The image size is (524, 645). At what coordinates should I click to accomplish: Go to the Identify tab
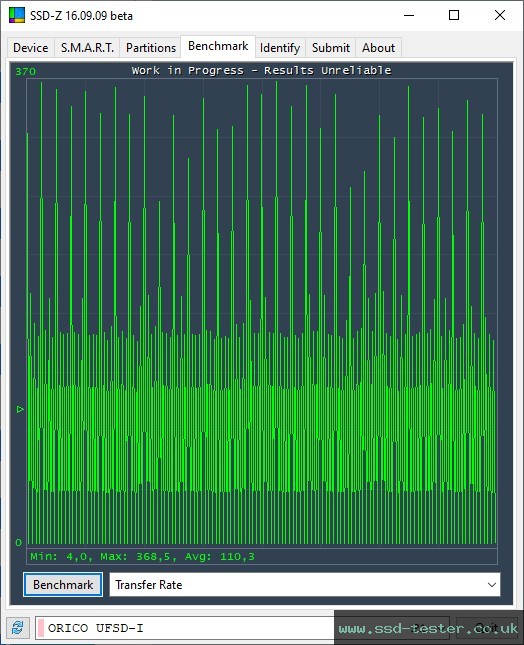point(280,48)
